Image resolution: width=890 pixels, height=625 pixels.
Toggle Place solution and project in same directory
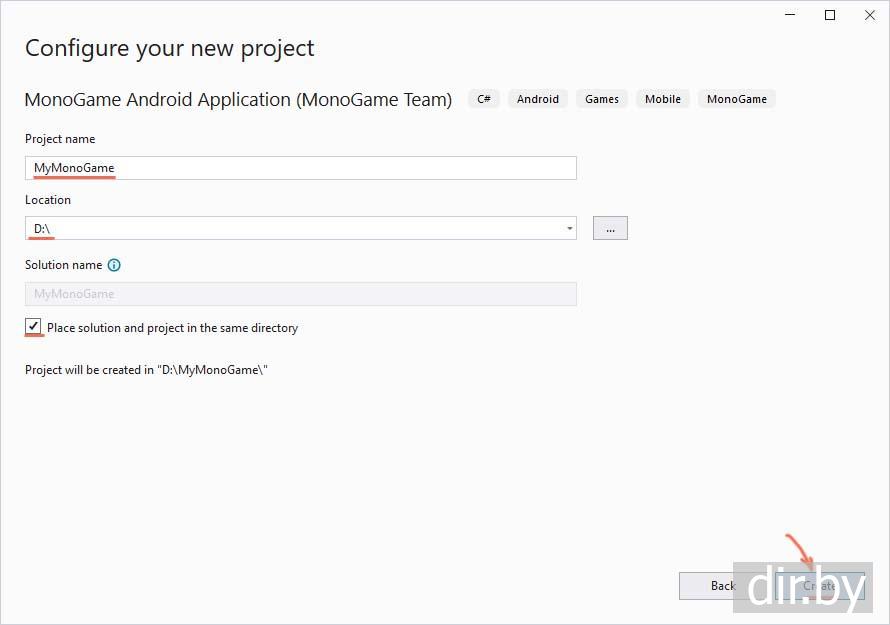pos(34,327)
